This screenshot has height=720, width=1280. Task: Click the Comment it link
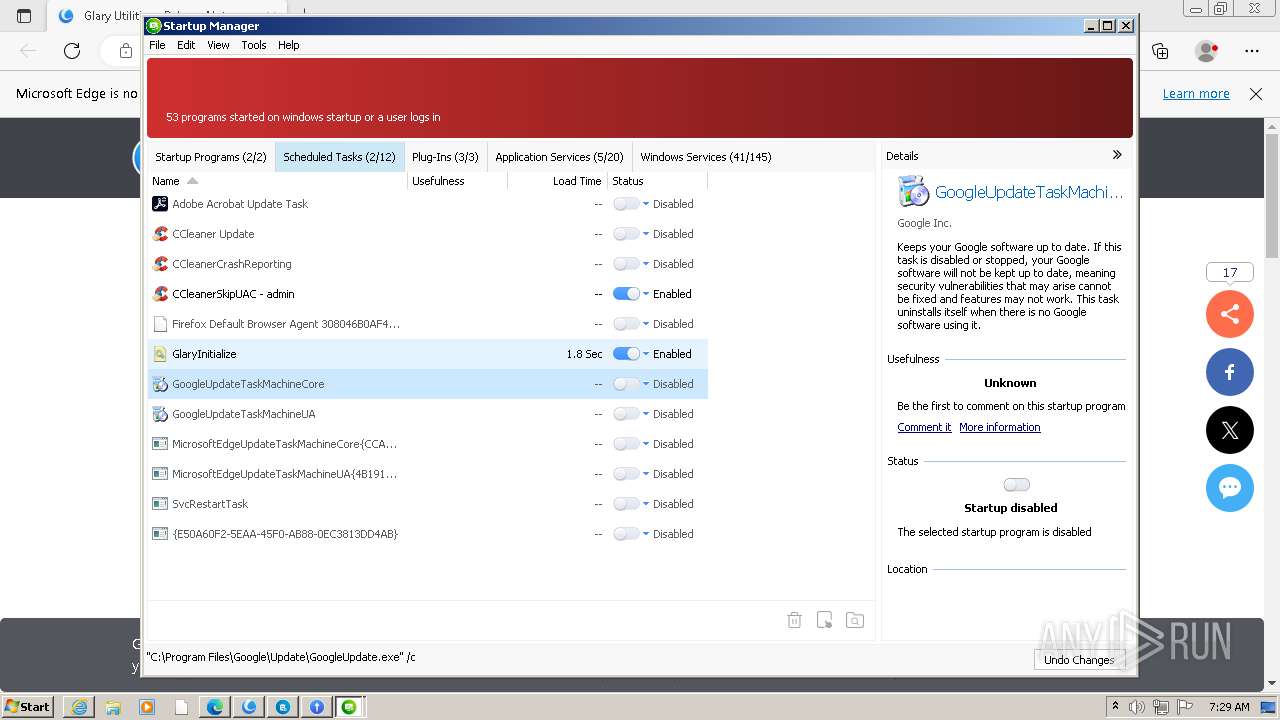click(x=924, y=427)
